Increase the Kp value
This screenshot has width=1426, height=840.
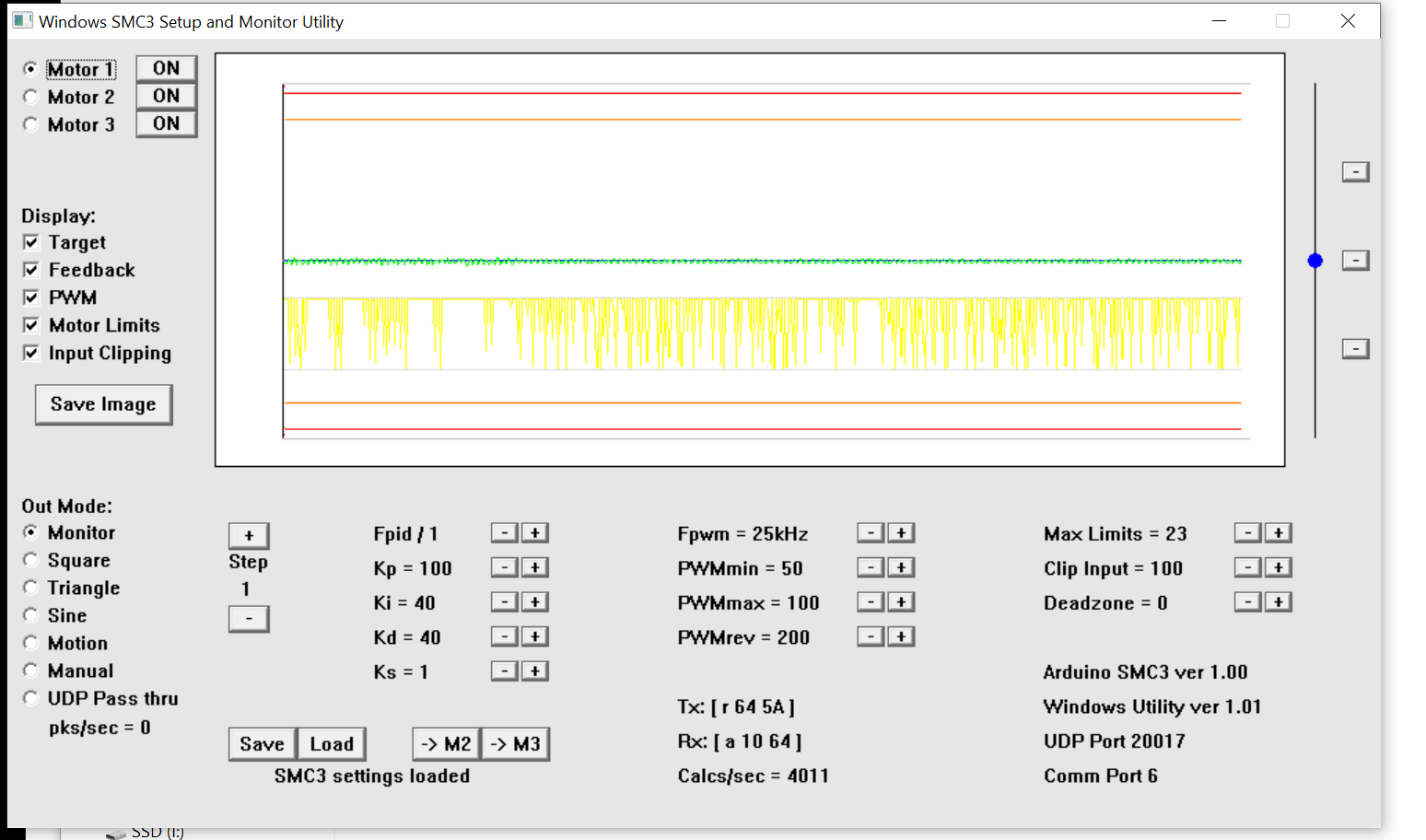click(x=535, y=567)
